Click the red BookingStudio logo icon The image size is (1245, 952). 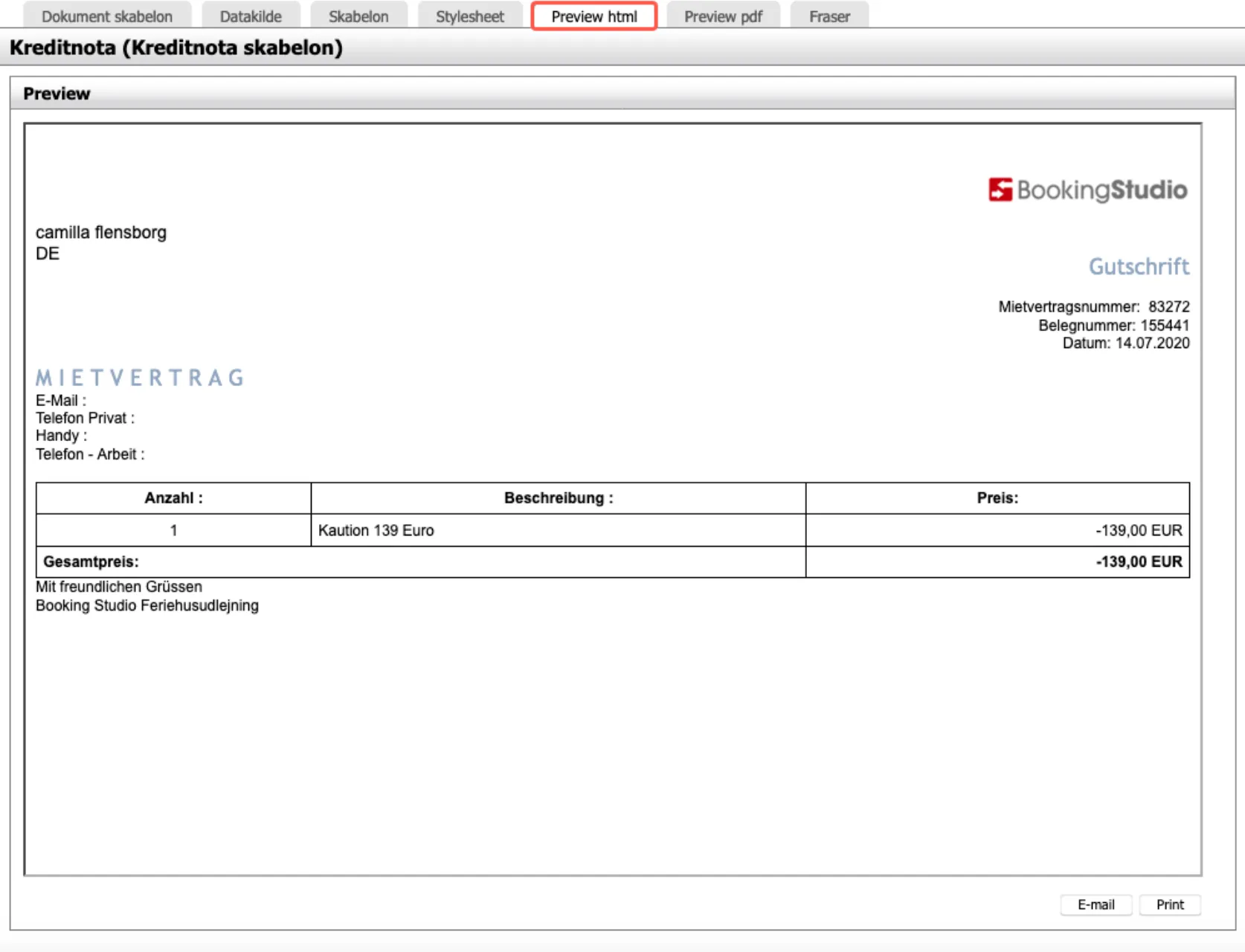coord(1000,190)
